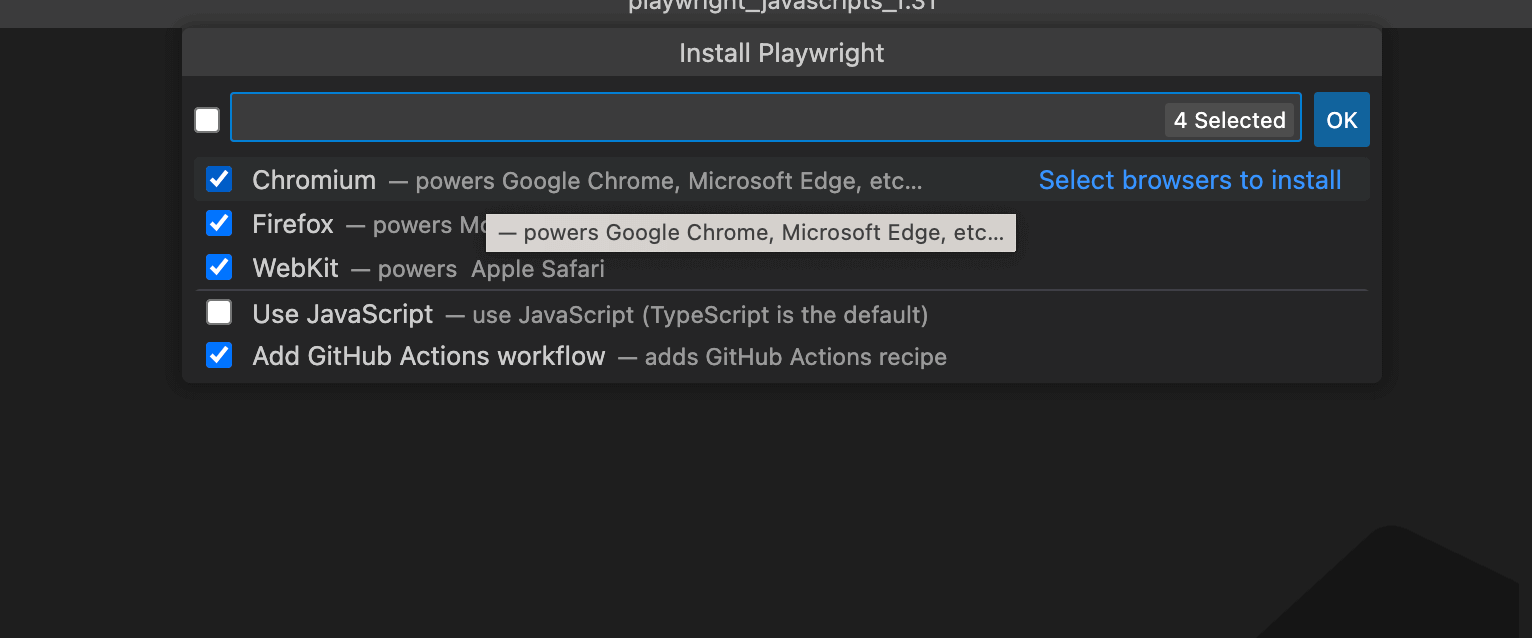Image resolution: width=1532 pixels, height=638 pixels.
Task: Select the Chromium list entry label
Action: point(314,180)
